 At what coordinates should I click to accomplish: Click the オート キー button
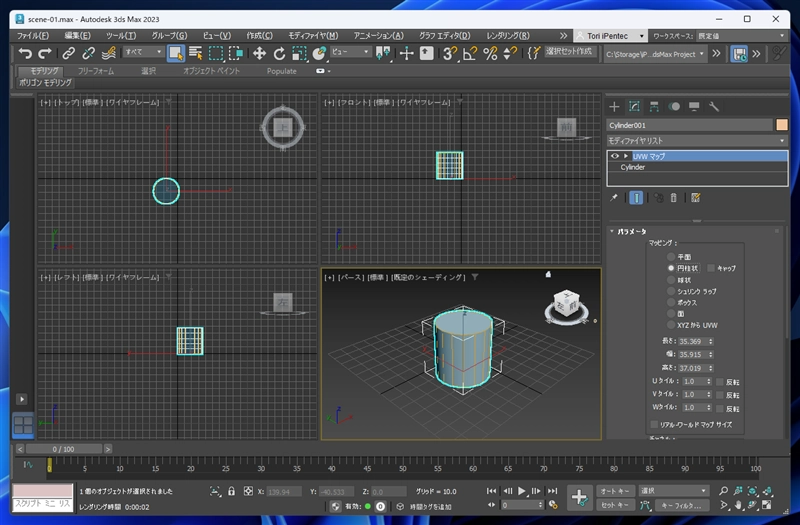click(615, 491)
